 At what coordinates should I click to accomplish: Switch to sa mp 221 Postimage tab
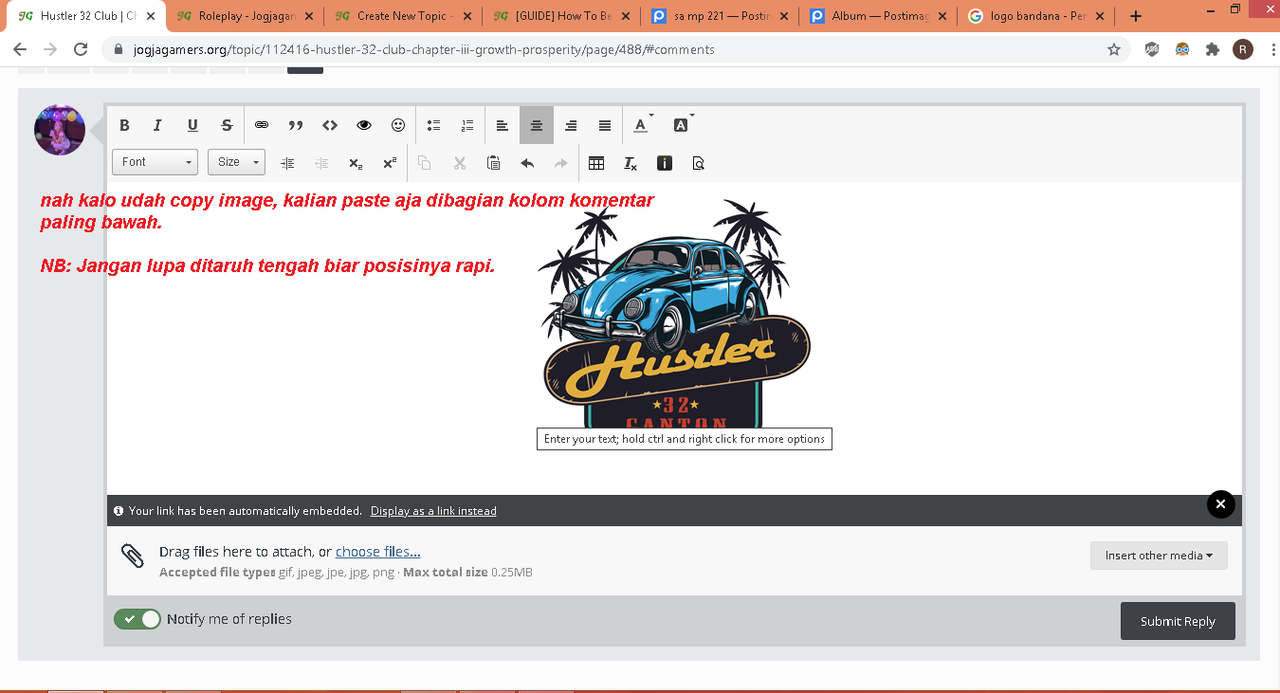[719, 16]
